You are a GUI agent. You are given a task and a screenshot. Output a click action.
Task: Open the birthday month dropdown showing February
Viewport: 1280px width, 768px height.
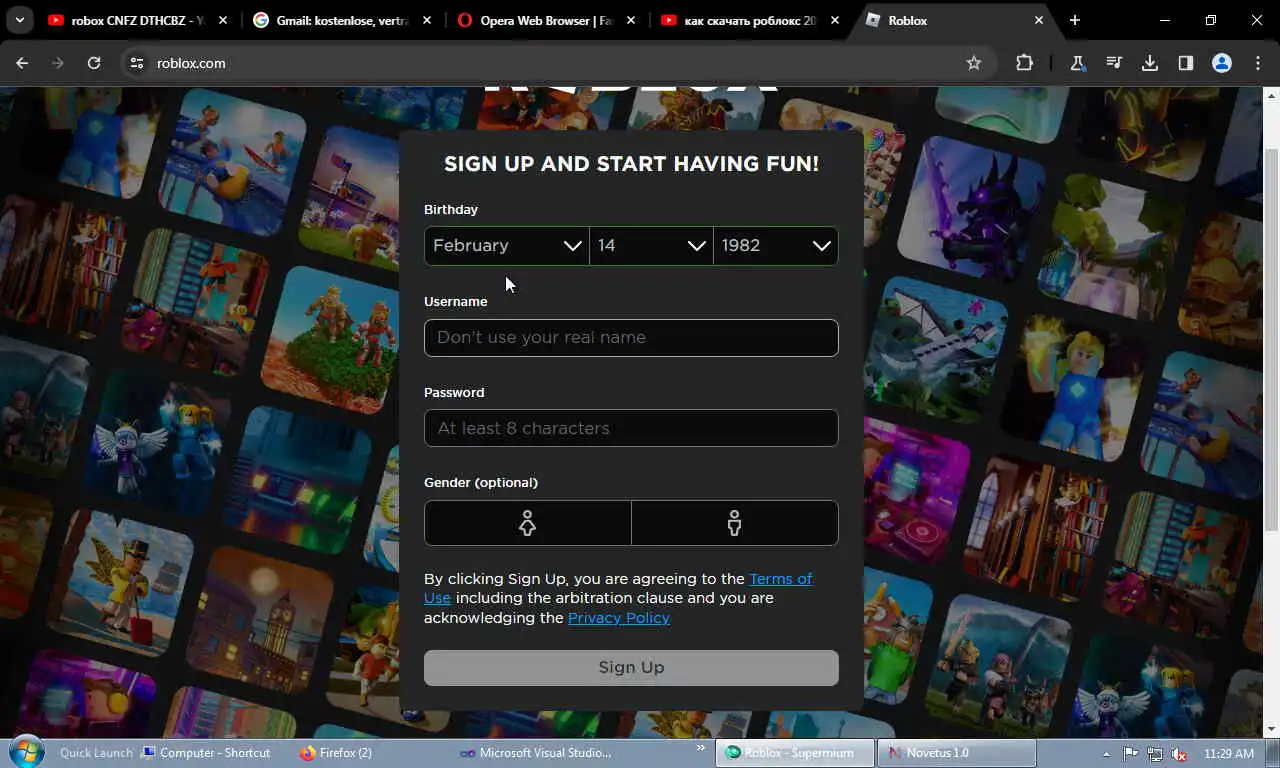[507, 246]
